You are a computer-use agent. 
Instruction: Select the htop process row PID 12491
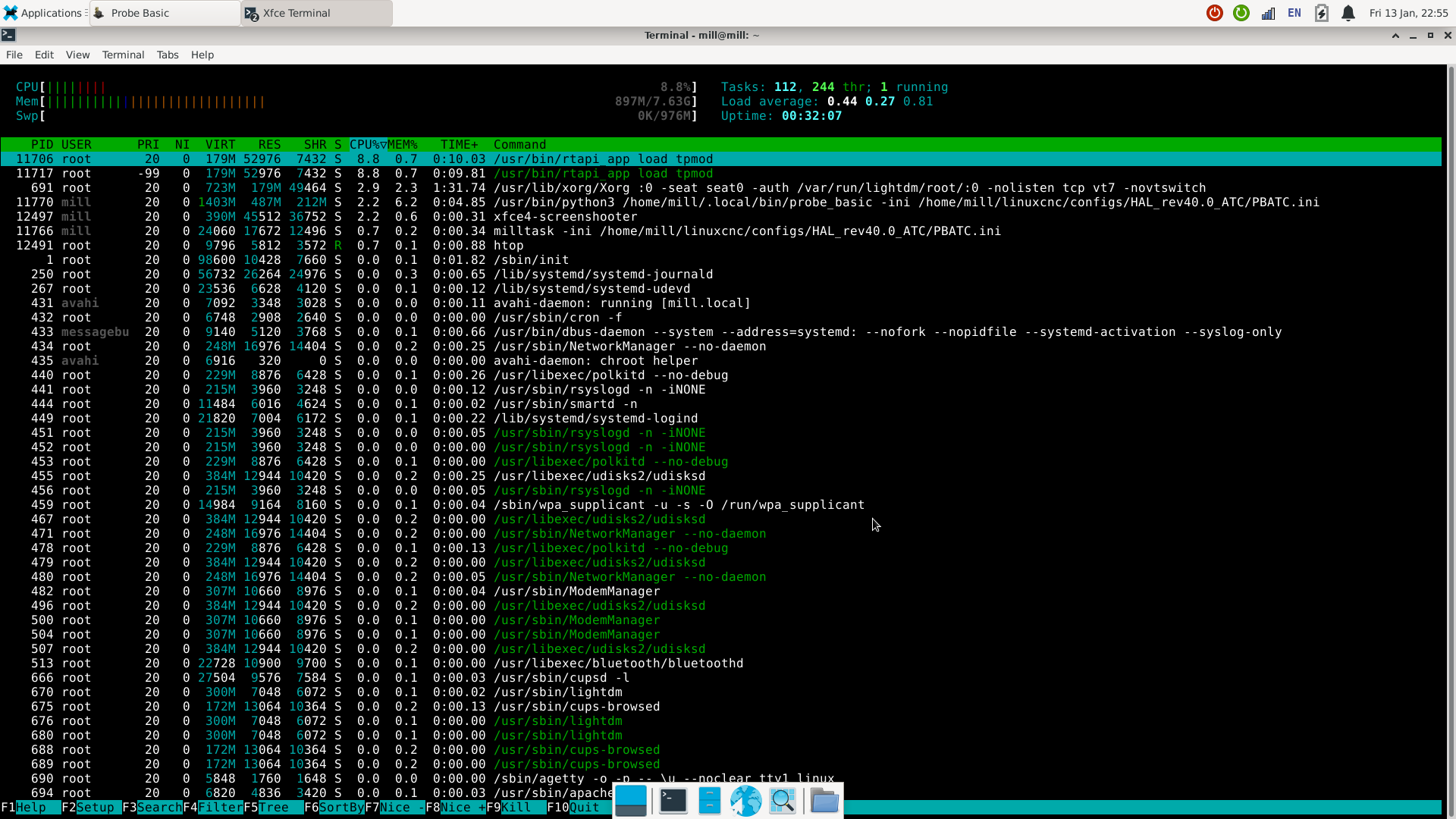(x=720, y=245)
